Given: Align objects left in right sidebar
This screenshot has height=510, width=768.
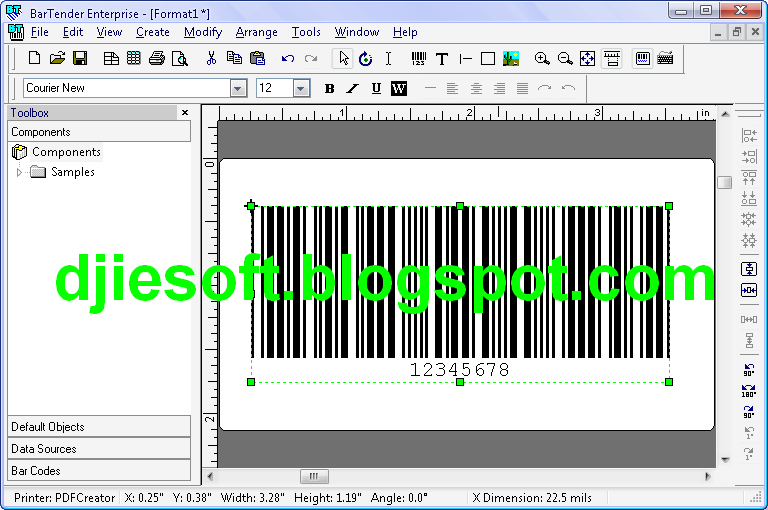Looking at the screenshot, I should click(x=748, y=135).
